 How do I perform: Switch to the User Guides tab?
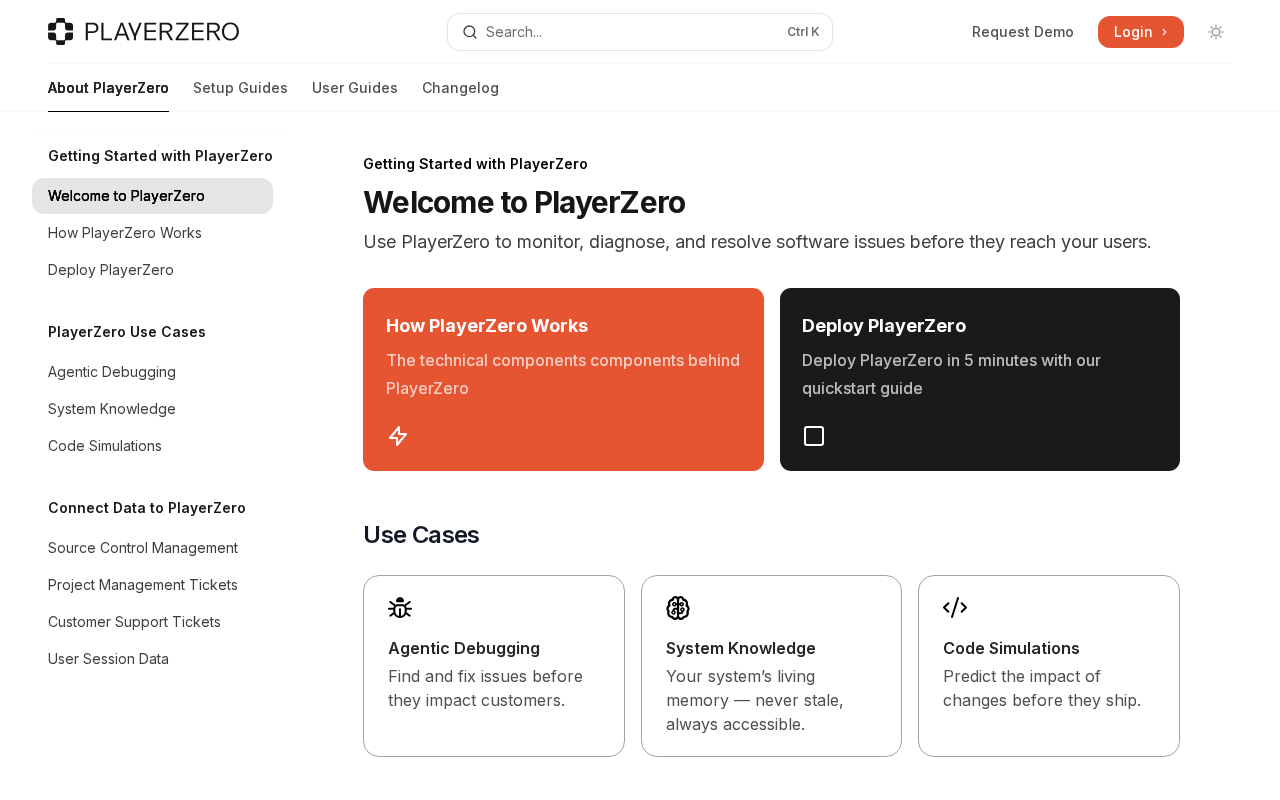[355, 88]
